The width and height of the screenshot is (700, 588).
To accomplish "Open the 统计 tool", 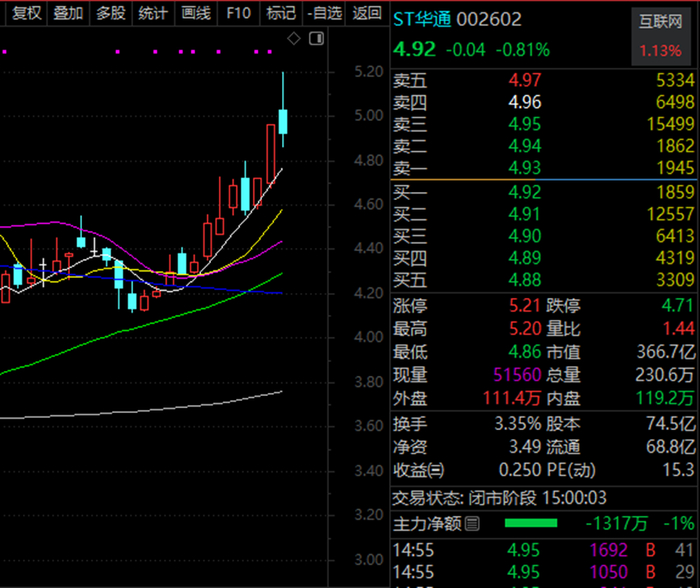I will pos(153,13).
